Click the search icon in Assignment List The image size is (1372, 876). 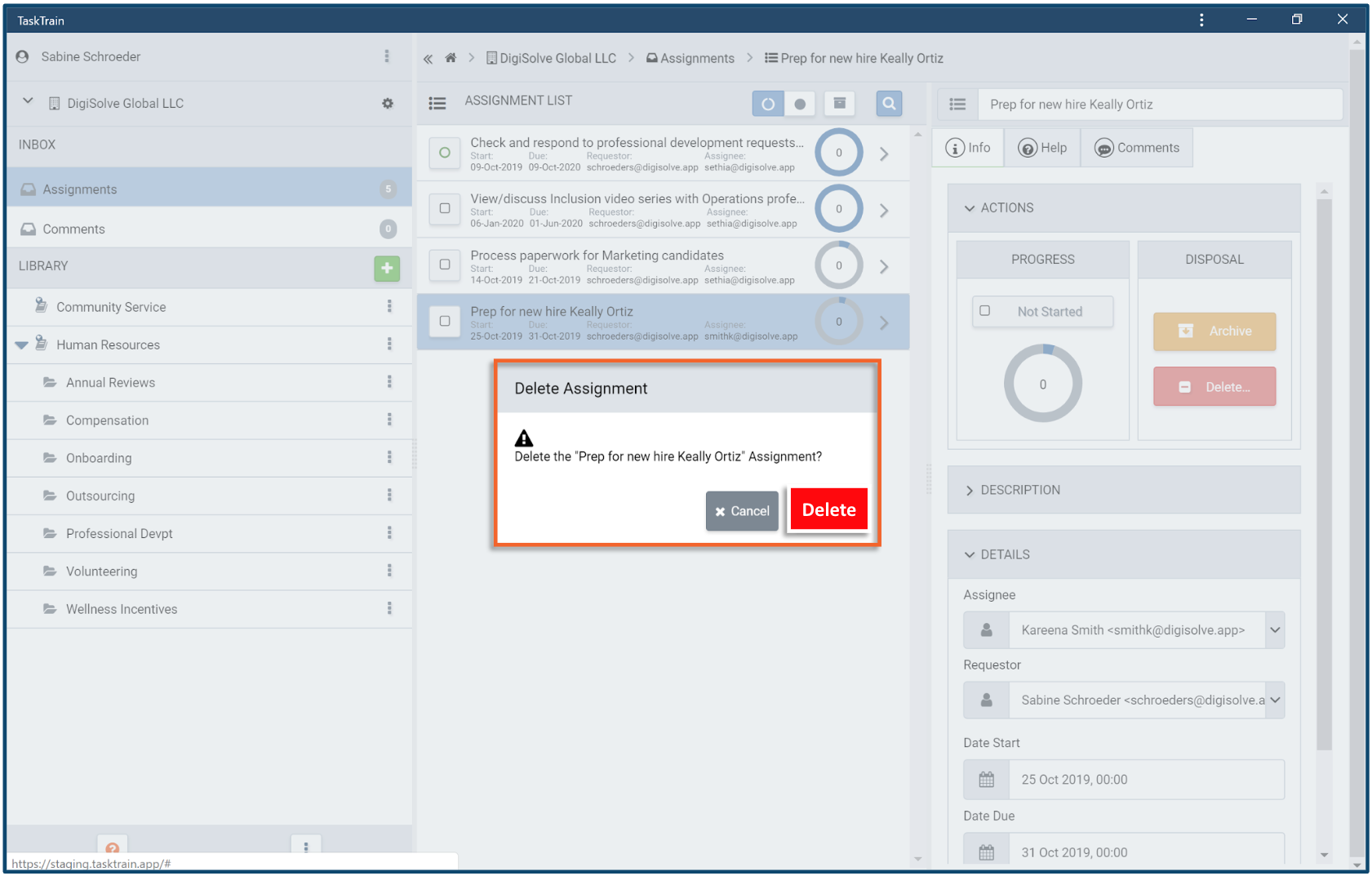tap(888, 104)
